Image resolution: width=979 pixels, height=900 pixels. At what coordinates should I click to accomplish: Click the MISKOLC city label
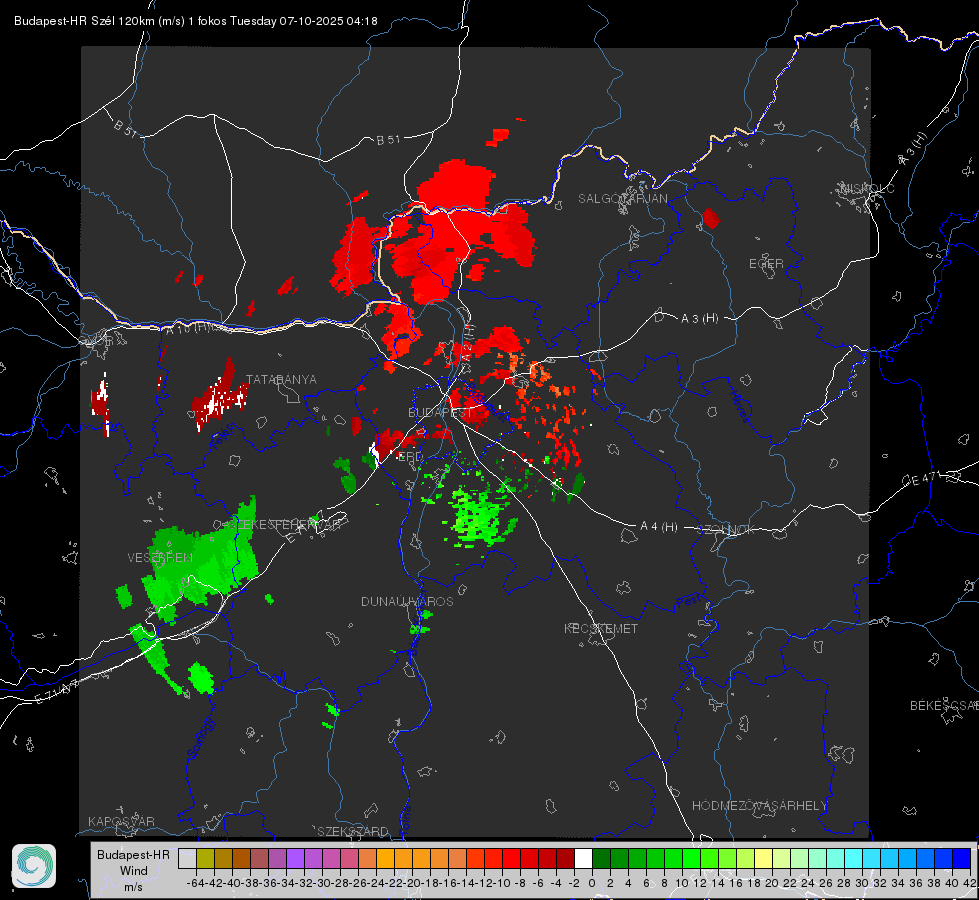click(x=867, y=188)
